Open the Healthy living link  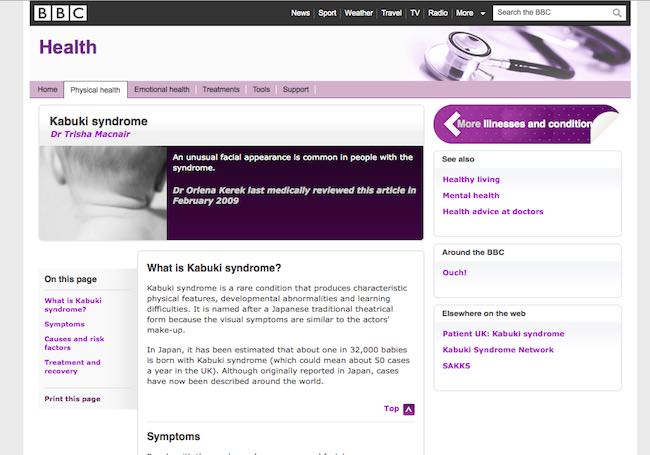coord(471,180)
